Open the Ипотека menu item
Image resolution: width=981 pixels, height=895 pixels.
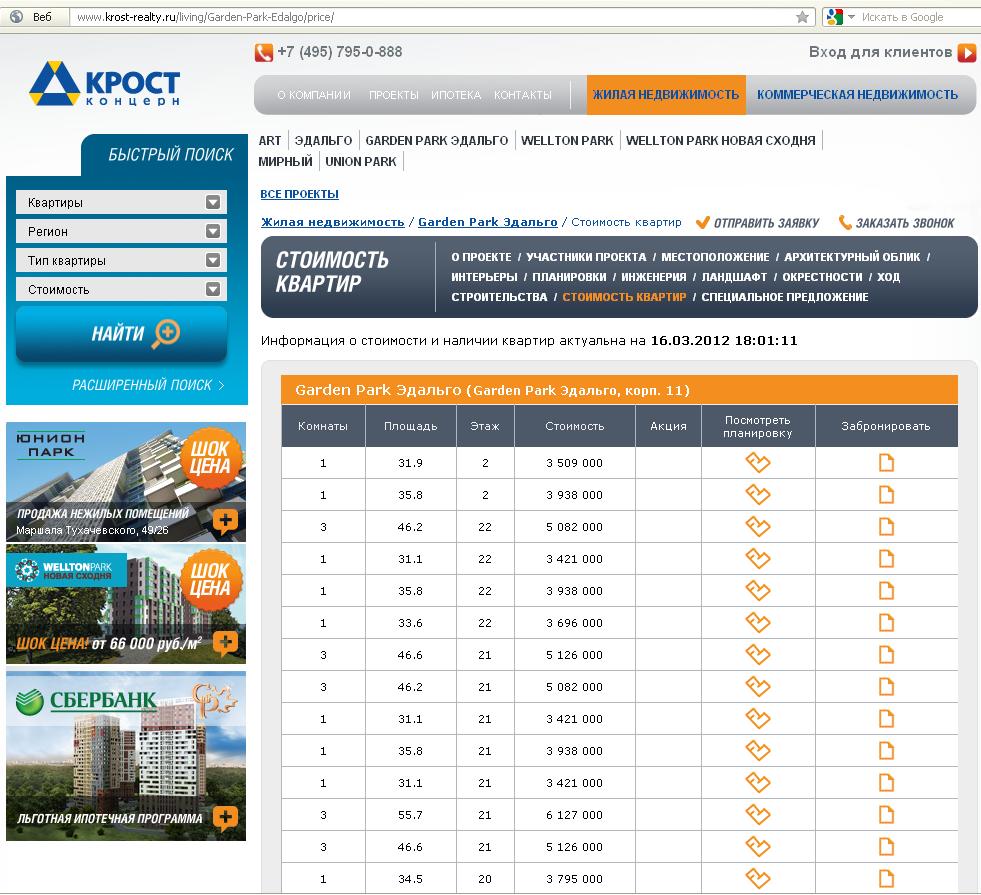pos(456,95)
